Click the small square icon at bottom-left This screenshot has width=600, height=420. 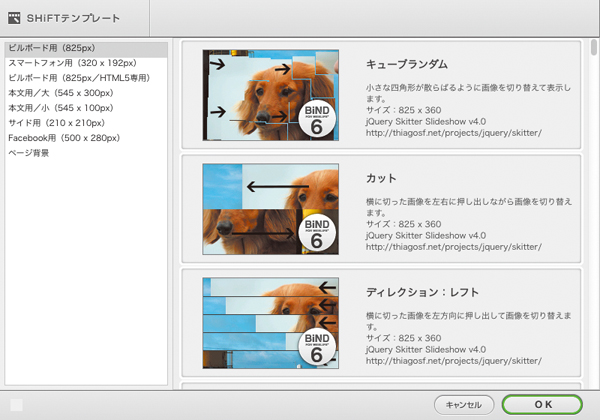[16, 405]
